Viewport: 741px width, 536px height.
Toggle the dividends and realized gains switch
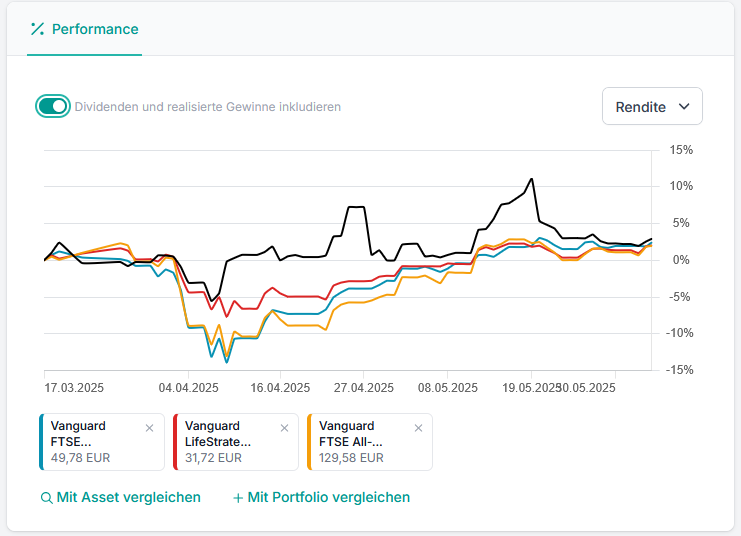tap(52, 106)
